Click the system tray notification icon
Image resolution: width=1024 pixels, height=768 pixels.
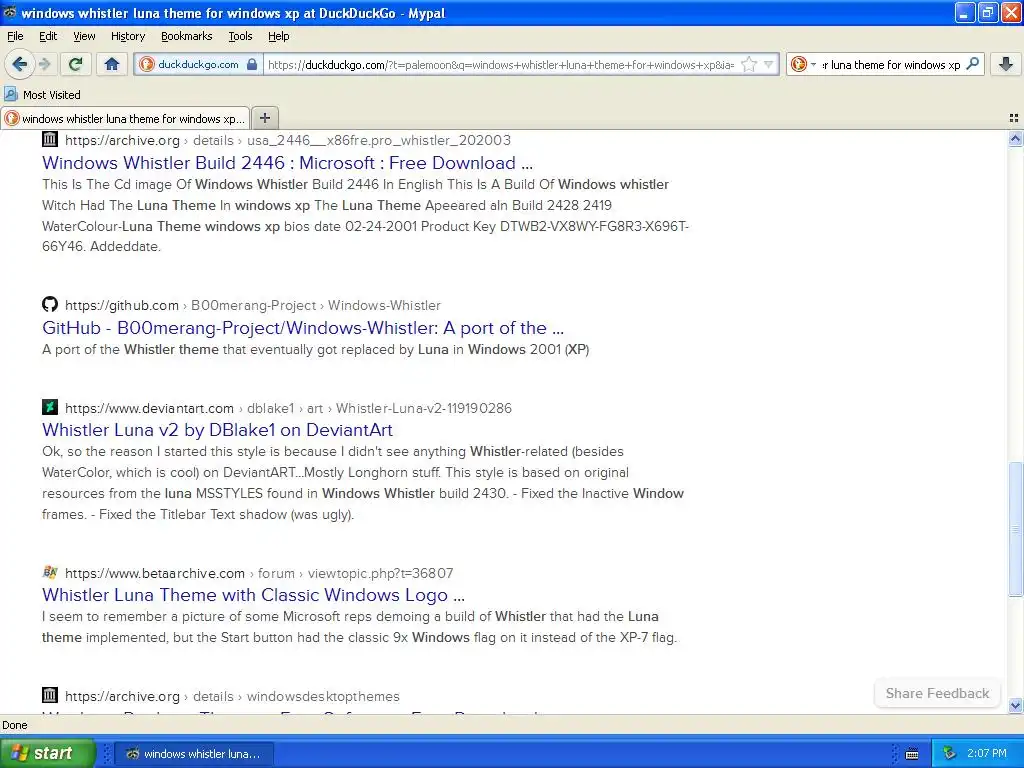tap(950, 754)
